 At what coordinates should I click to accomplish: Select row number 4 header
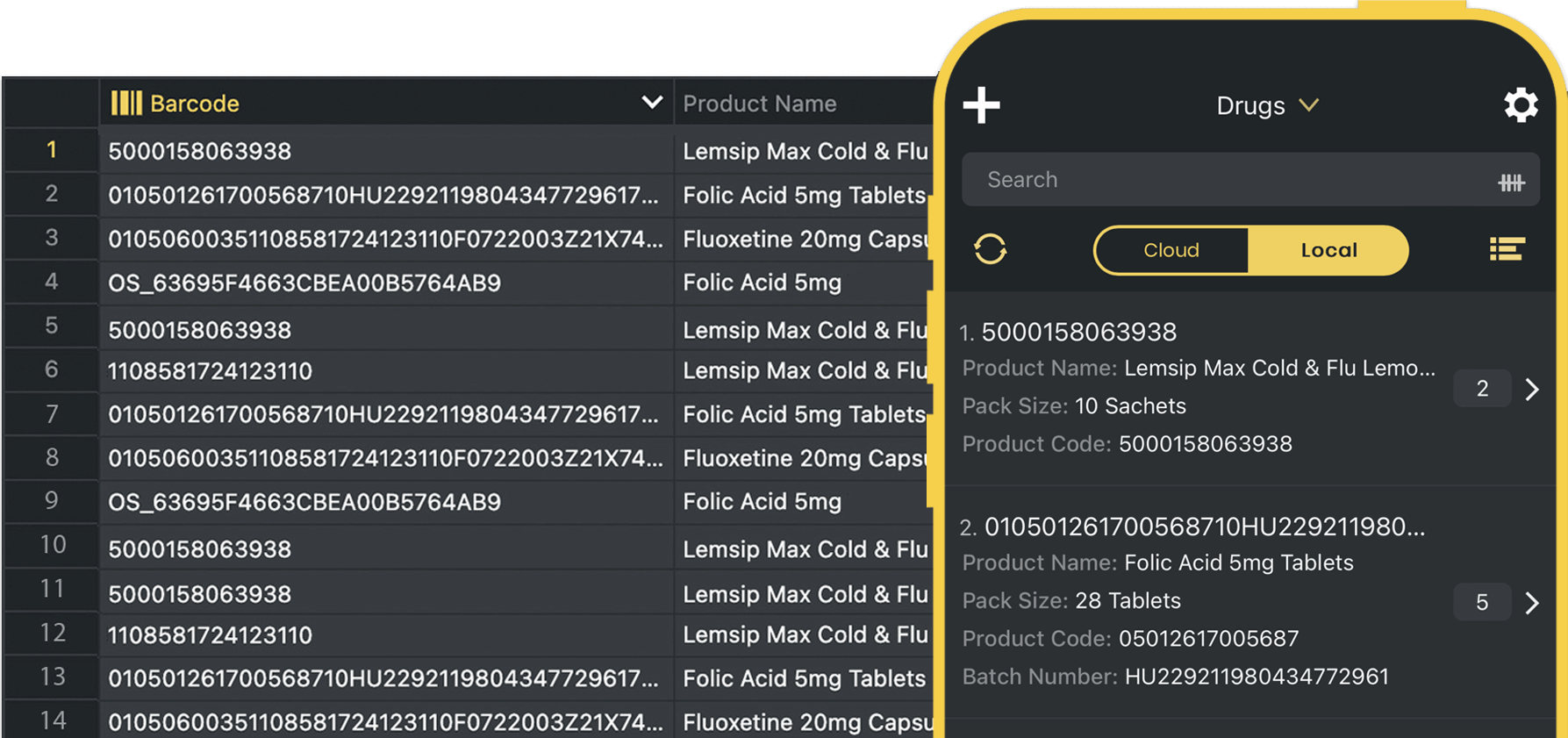tap(52, 282)
